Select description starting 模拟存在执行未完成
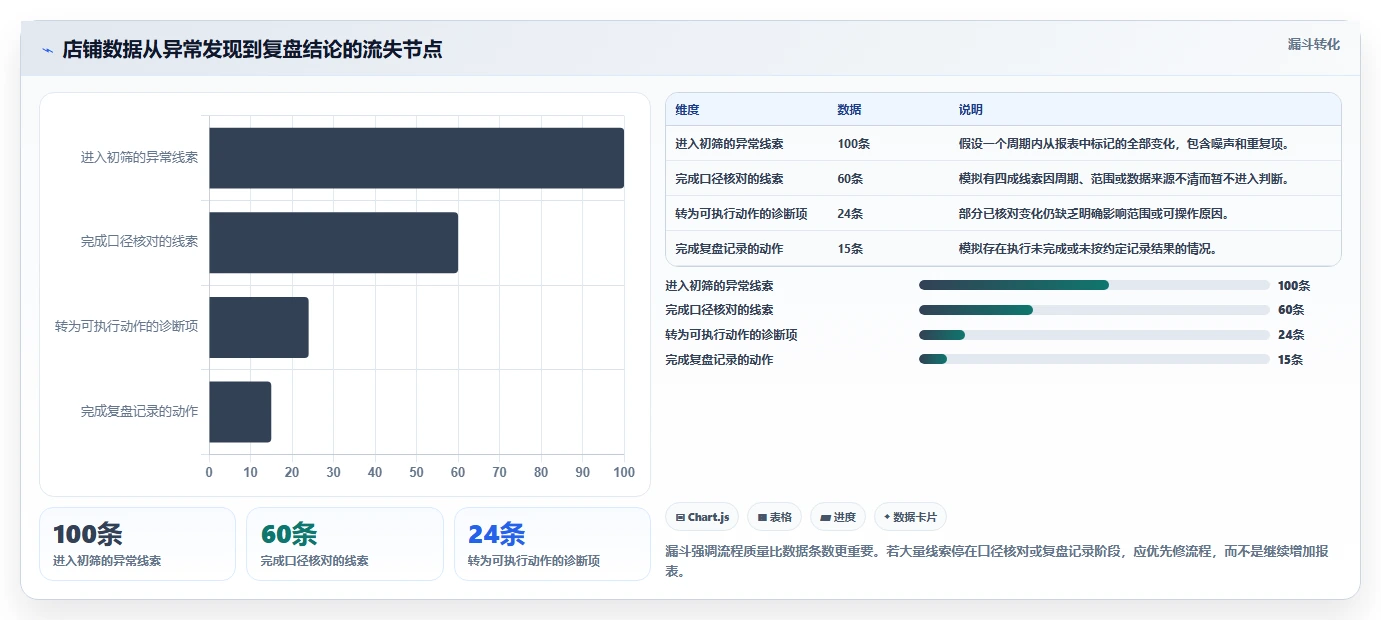The width and height of the screenshot is (1381, 620). click(x=1088, y=249)
